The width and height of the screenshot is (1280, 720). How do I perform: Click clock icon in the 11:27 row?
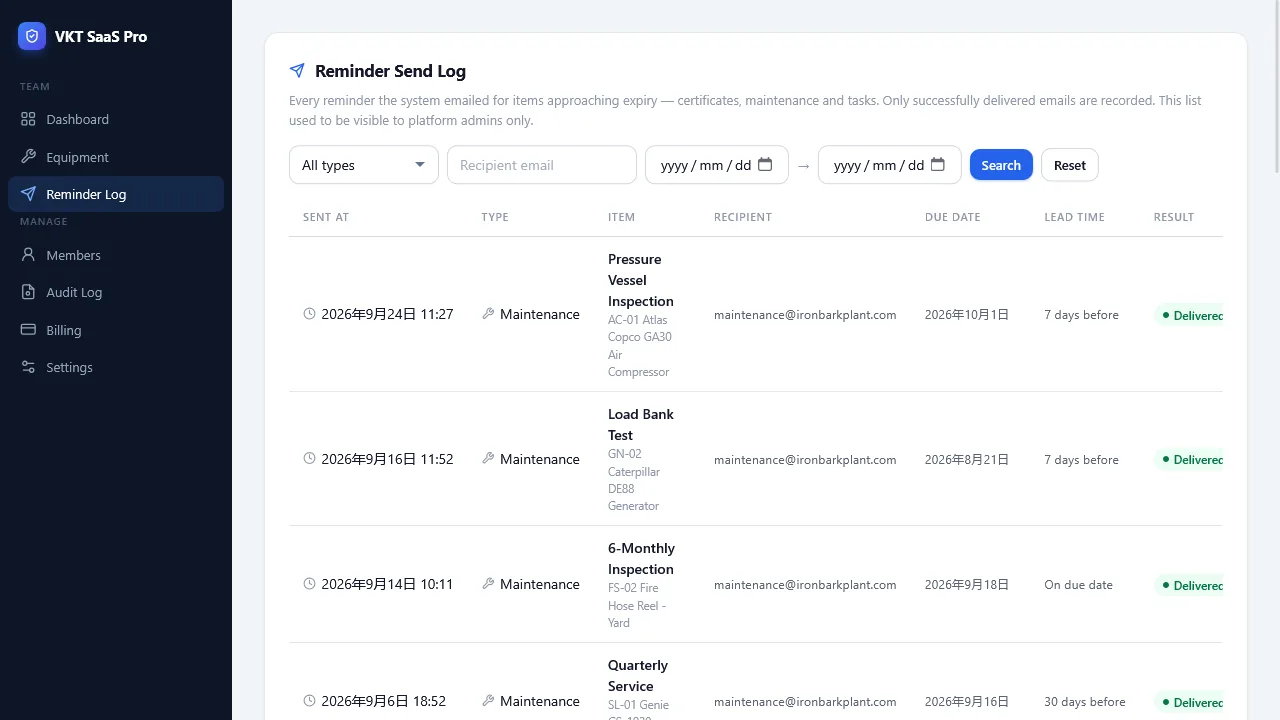[310, 314]
